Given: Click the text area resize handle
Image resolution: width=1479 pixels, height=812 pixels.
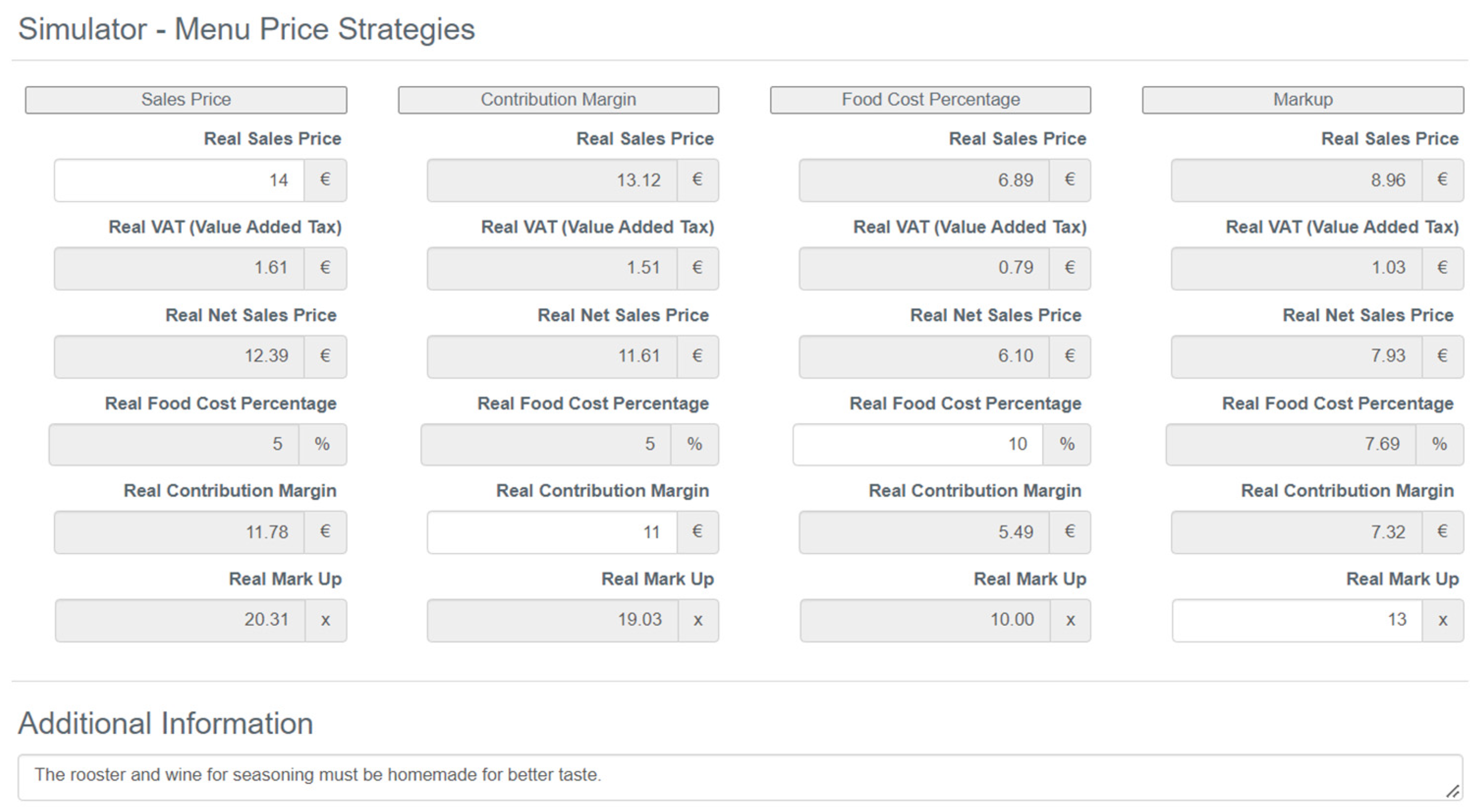Looking at the screenshot, I should click(x=1452, y=792).
